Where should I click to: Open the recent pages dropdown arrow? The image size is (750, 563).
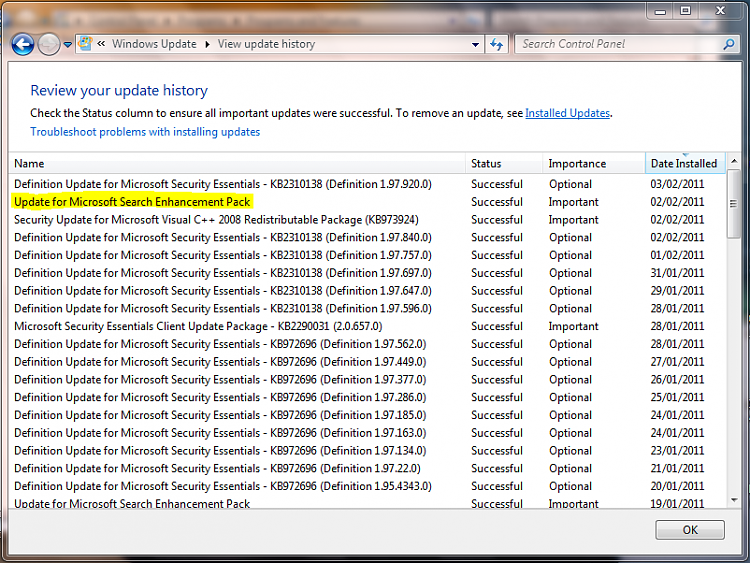coord(68,44)
